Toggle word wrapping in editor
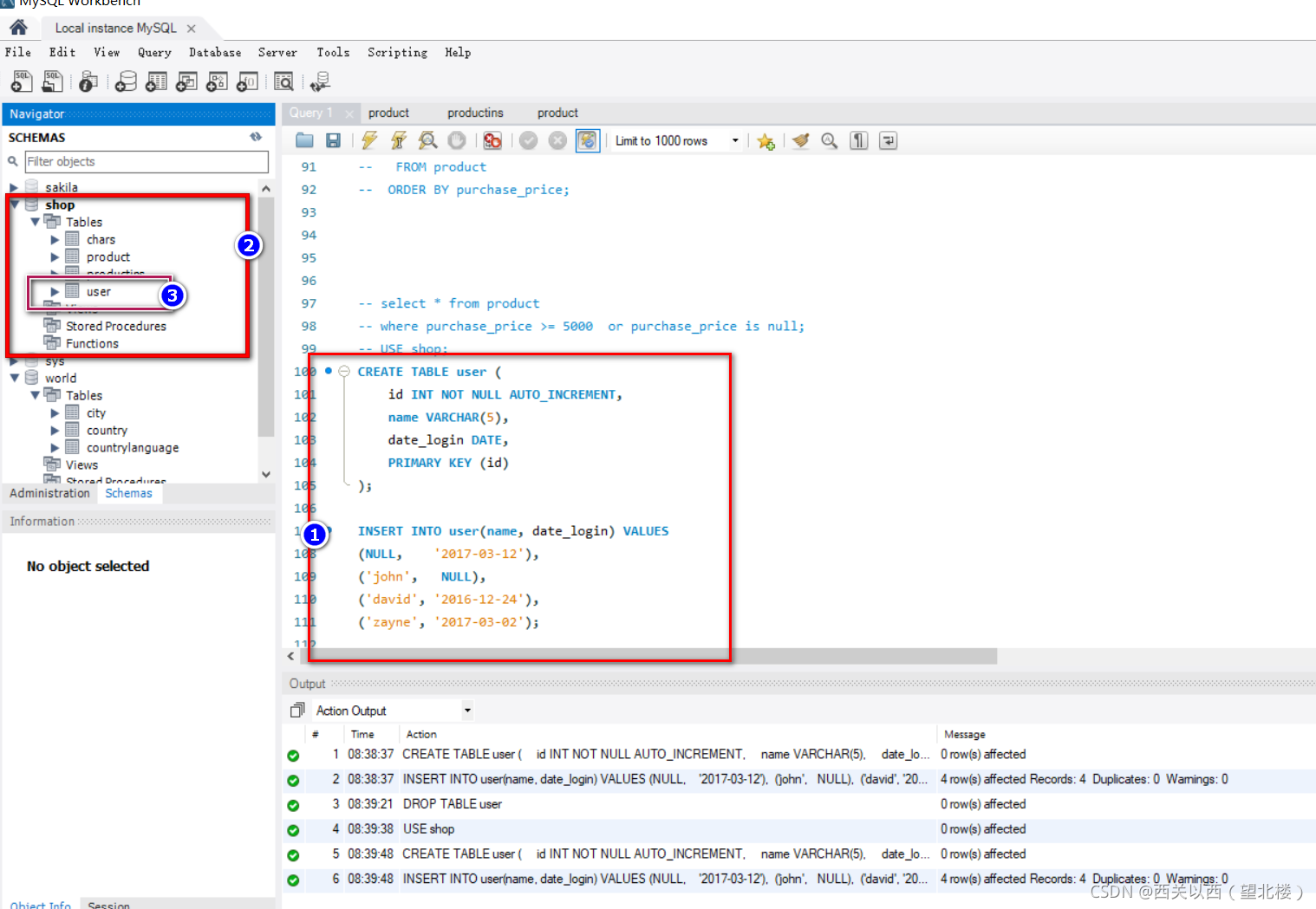Viewport: 1316px width, 909px height. [x=889, y=140]
